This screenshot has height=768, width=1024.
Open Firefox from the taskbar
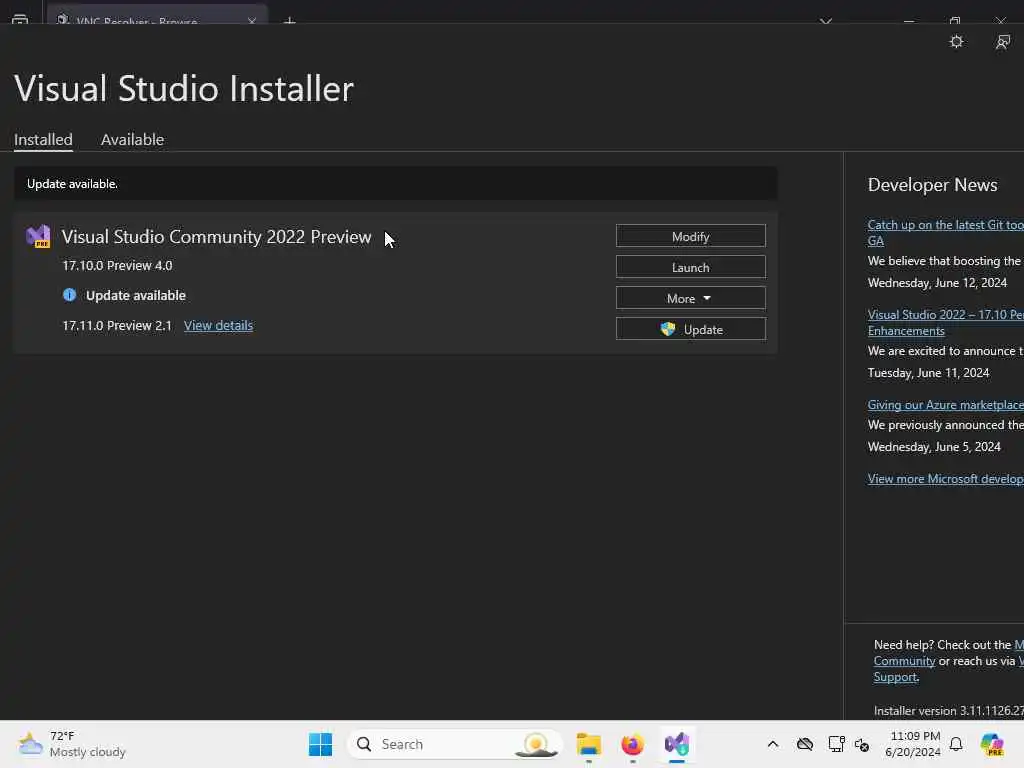click(632, 744)
